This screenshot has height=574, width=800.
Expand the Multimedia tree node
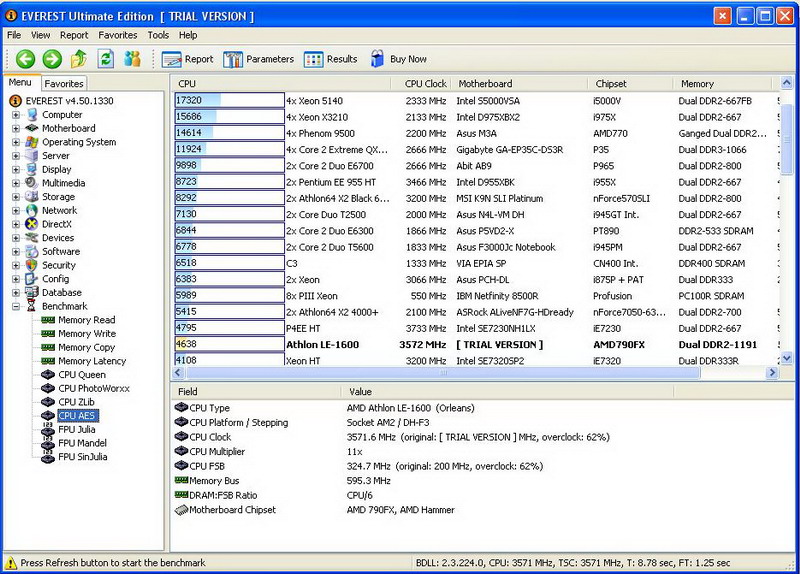(x=16, y=183)
